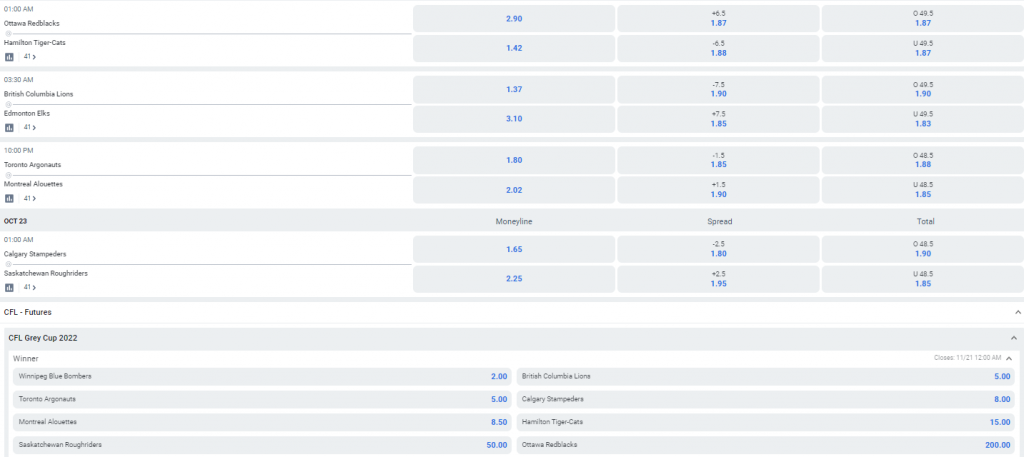Bet Toronto Argonauts moneyline 1.80
The width and height of the screenshot is (1024, 457).
pyautogui.click(x=514, y=160)
